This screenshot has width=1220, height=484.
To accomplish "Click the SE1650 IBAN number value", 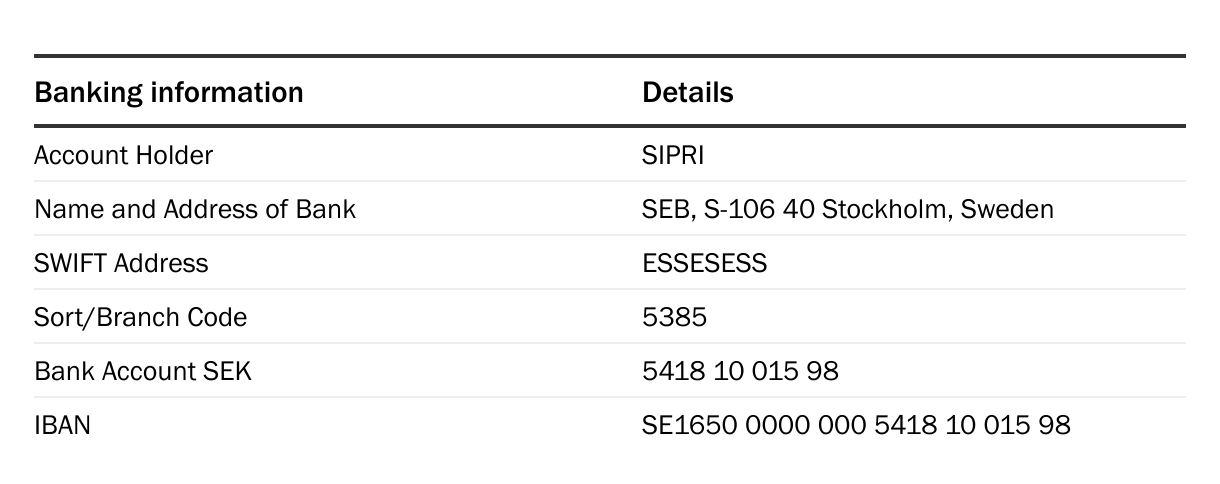I will click(x=856, y=425).
